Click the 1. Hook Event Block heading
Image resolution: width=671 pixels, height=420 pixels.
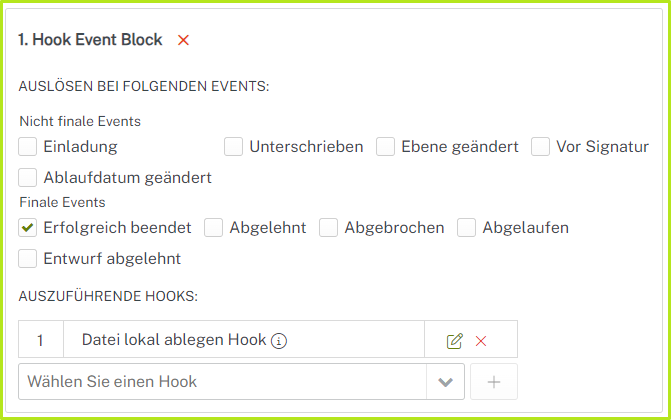[x=90, y=40]
